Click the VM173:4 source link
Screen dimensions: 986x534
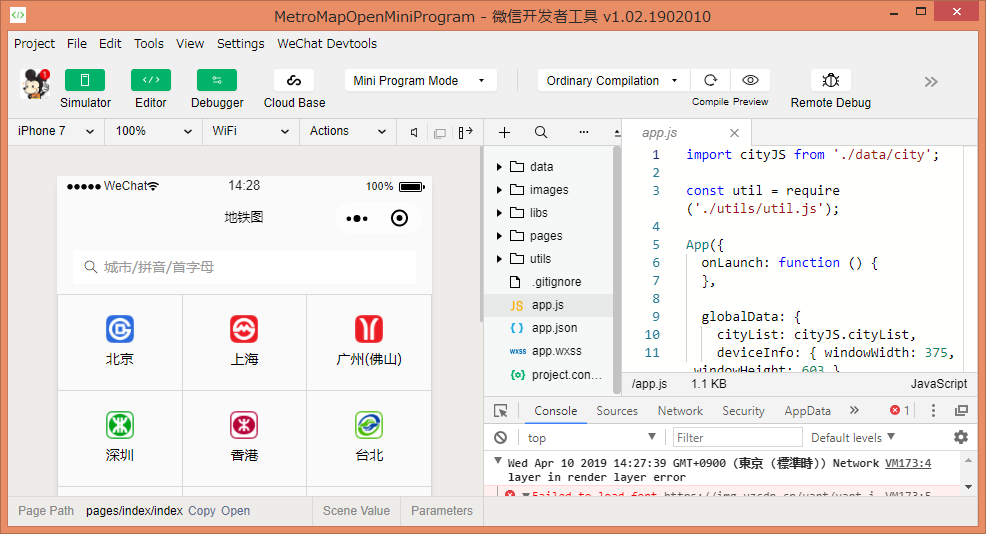pos(908,463)
